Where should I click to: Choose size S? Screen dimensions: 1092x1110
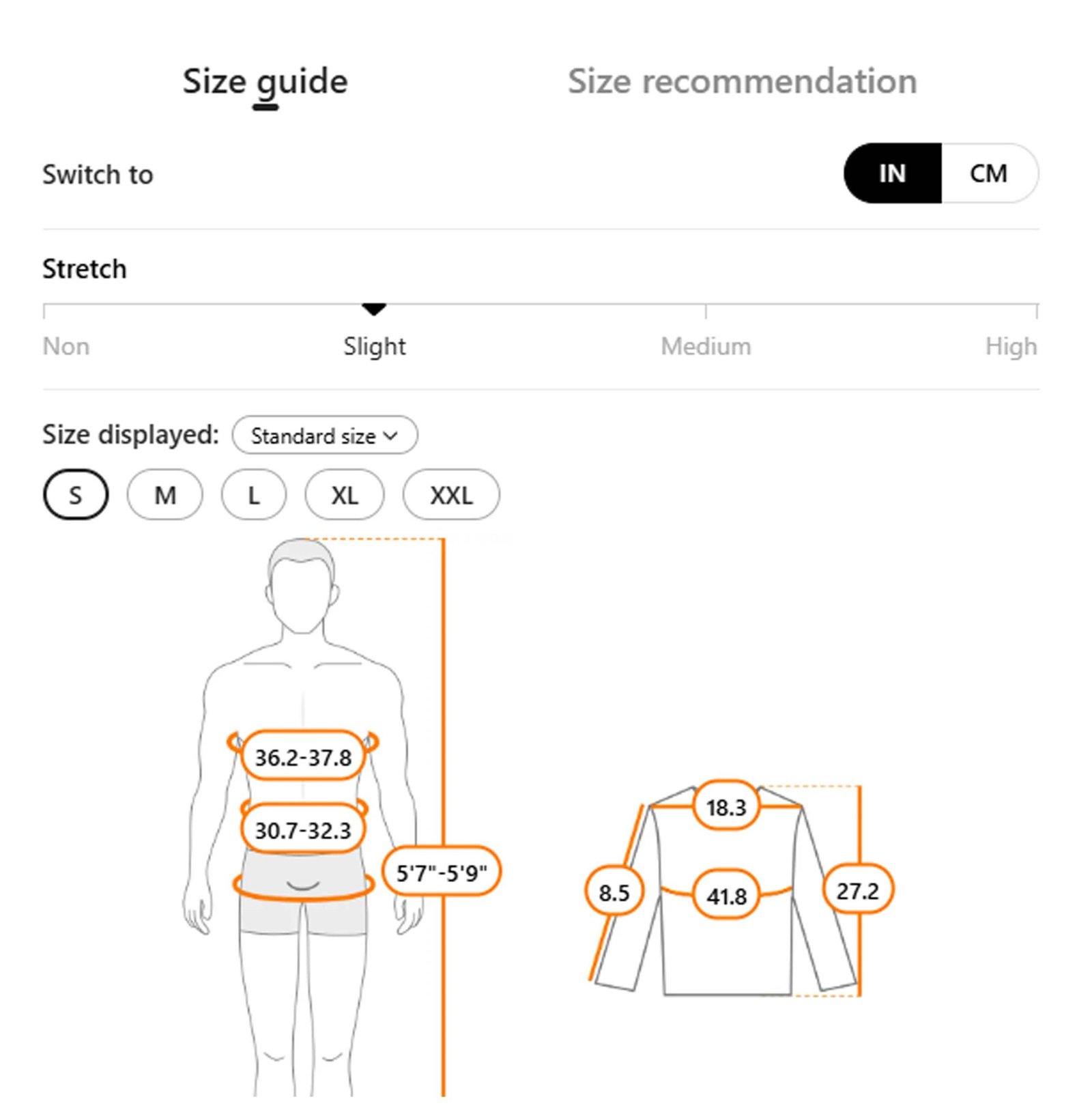tap(75, 495)
